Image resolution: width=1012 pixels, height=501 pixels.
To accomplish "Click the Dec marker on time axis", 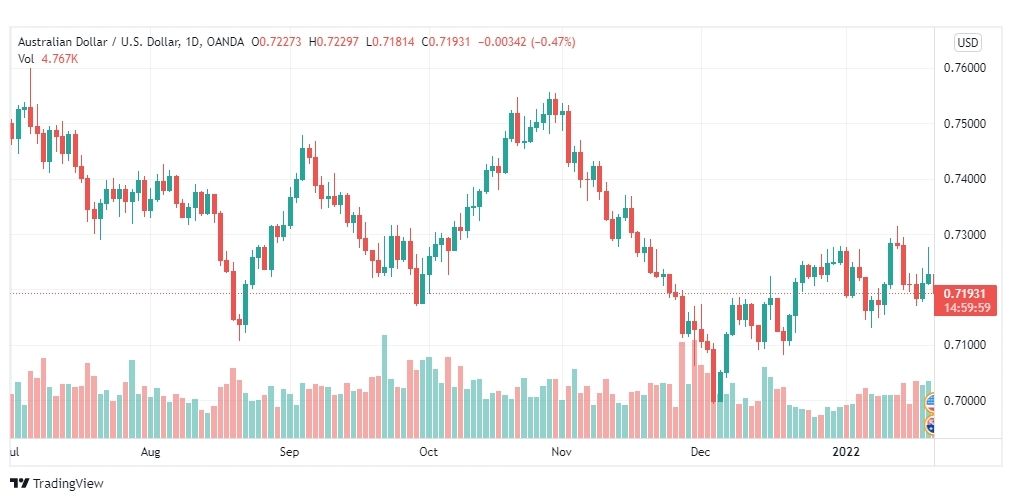I will coord(700,452).
